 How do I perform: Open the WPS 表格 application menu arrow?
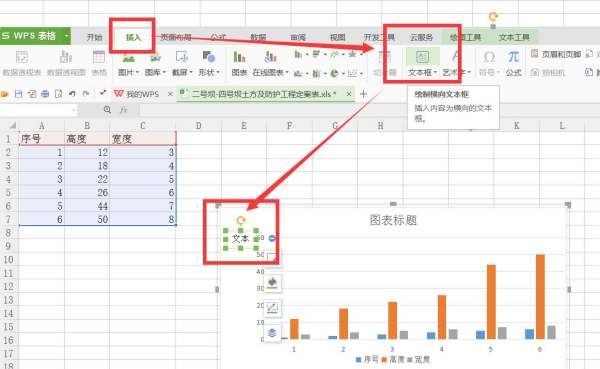click(x=67, y=36)
